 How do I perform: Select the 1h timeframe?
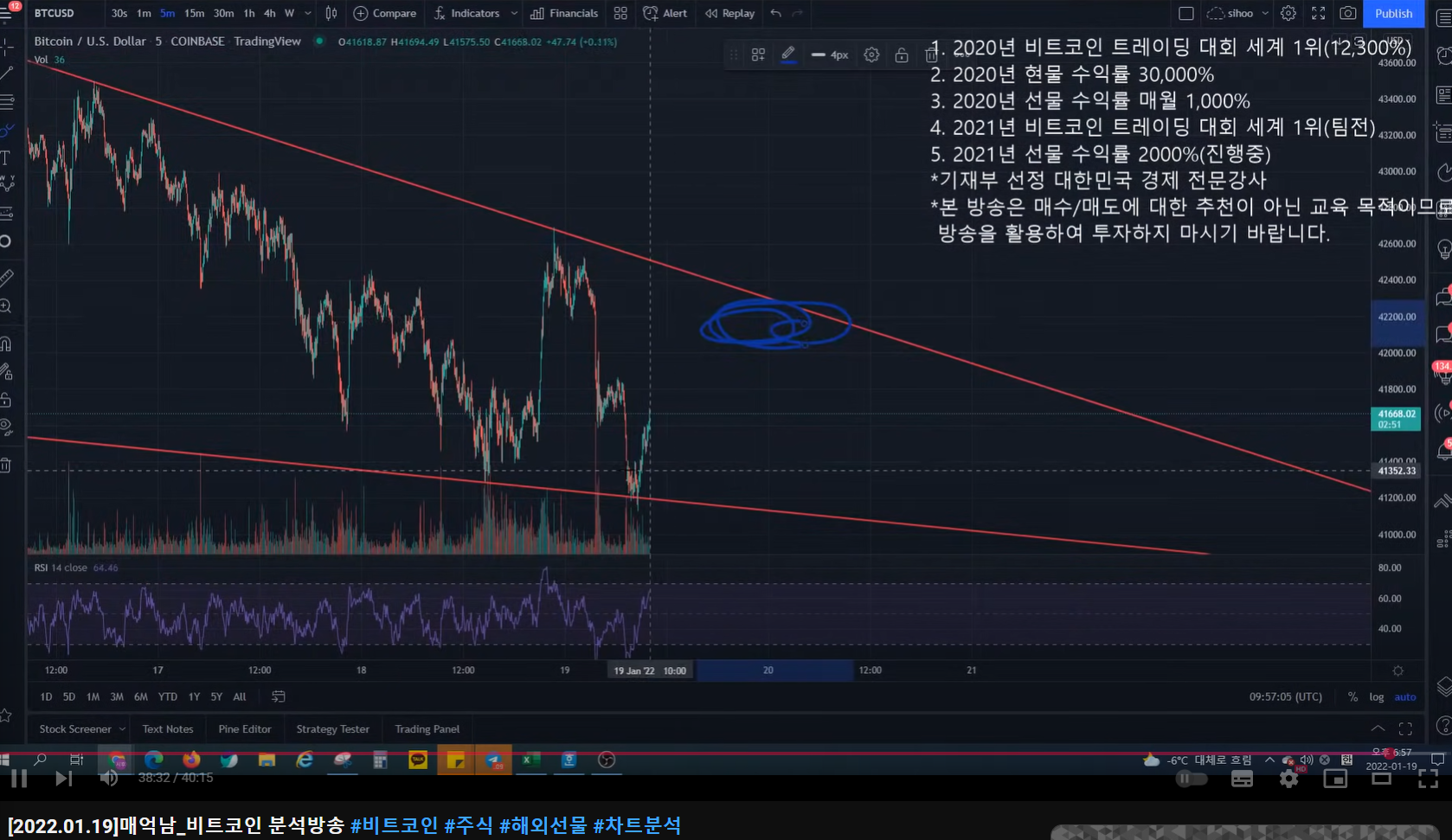(x=249, y=13)
